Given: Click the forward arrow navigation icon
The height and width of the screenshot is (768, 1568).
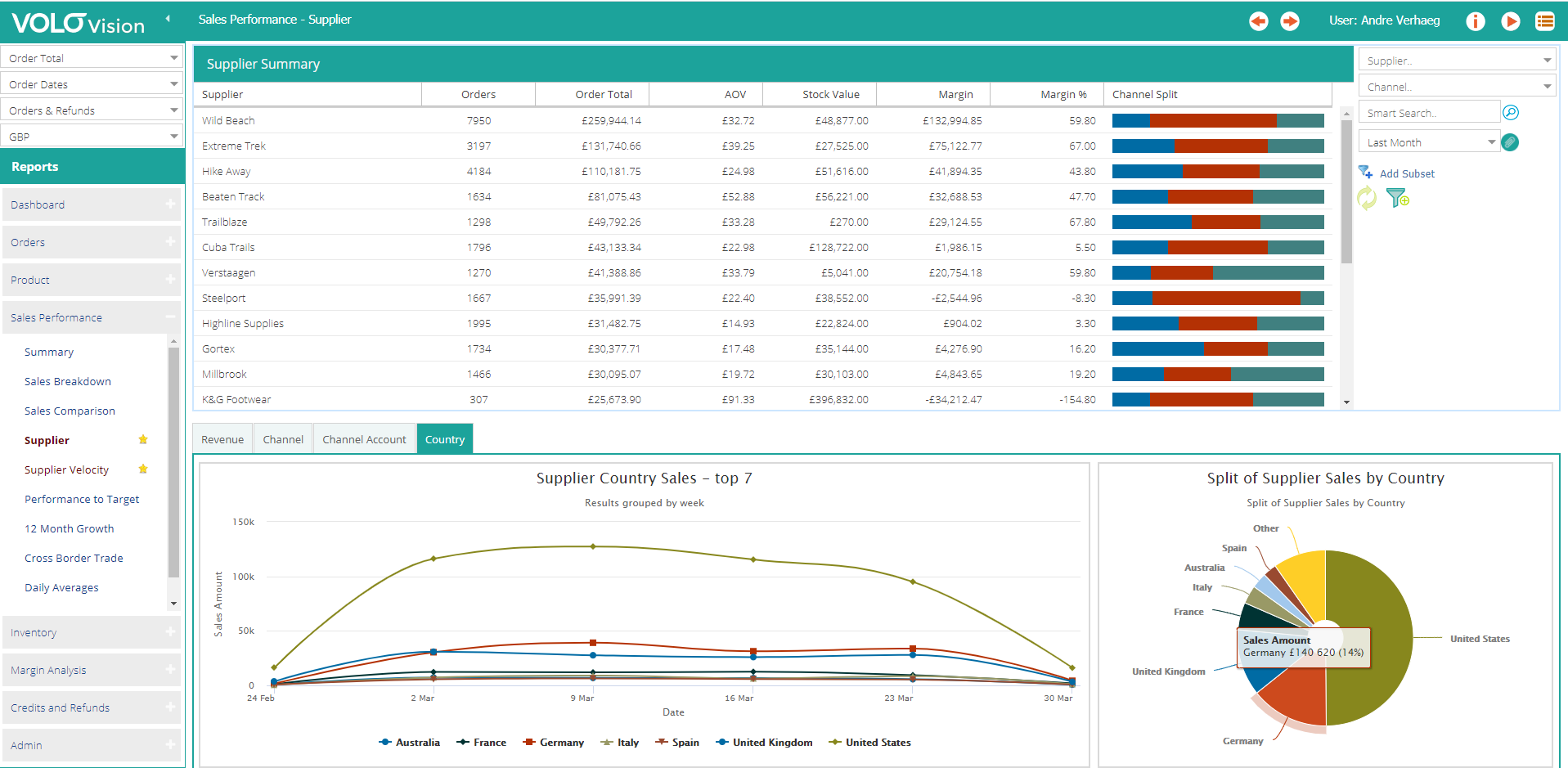Looking at the screenshot, I should tap(1290, 21).
